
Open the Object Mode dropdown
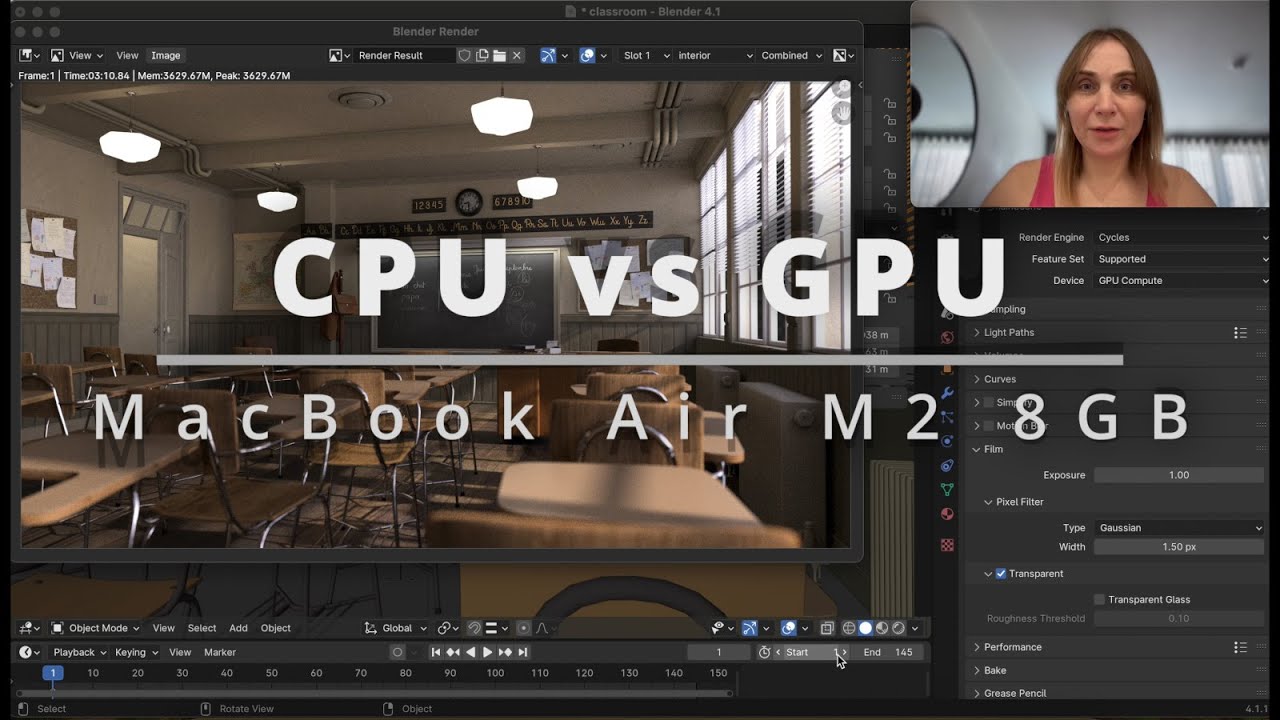click(x=96, y=628)
